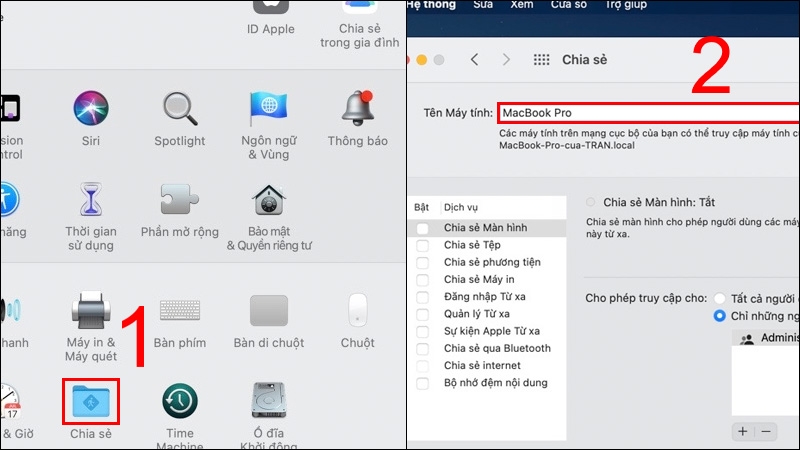Open Bàn phím keyboard pane
This screenshot has width=800, height=450.
pos(180,310)
